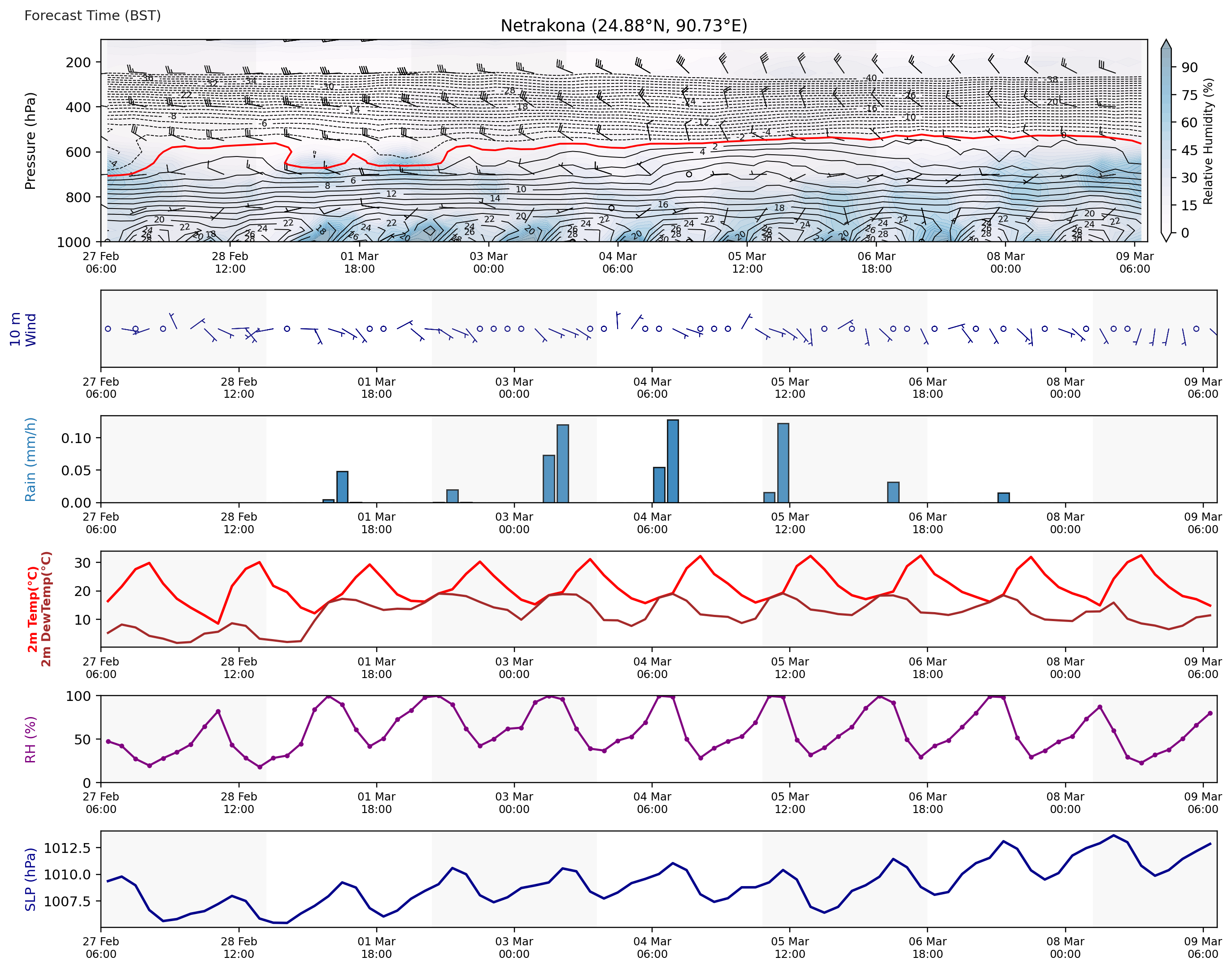Click the purple "RH (%)" axis label
This screenshot has width=1232, height=970.
click(x=30, y=739)
